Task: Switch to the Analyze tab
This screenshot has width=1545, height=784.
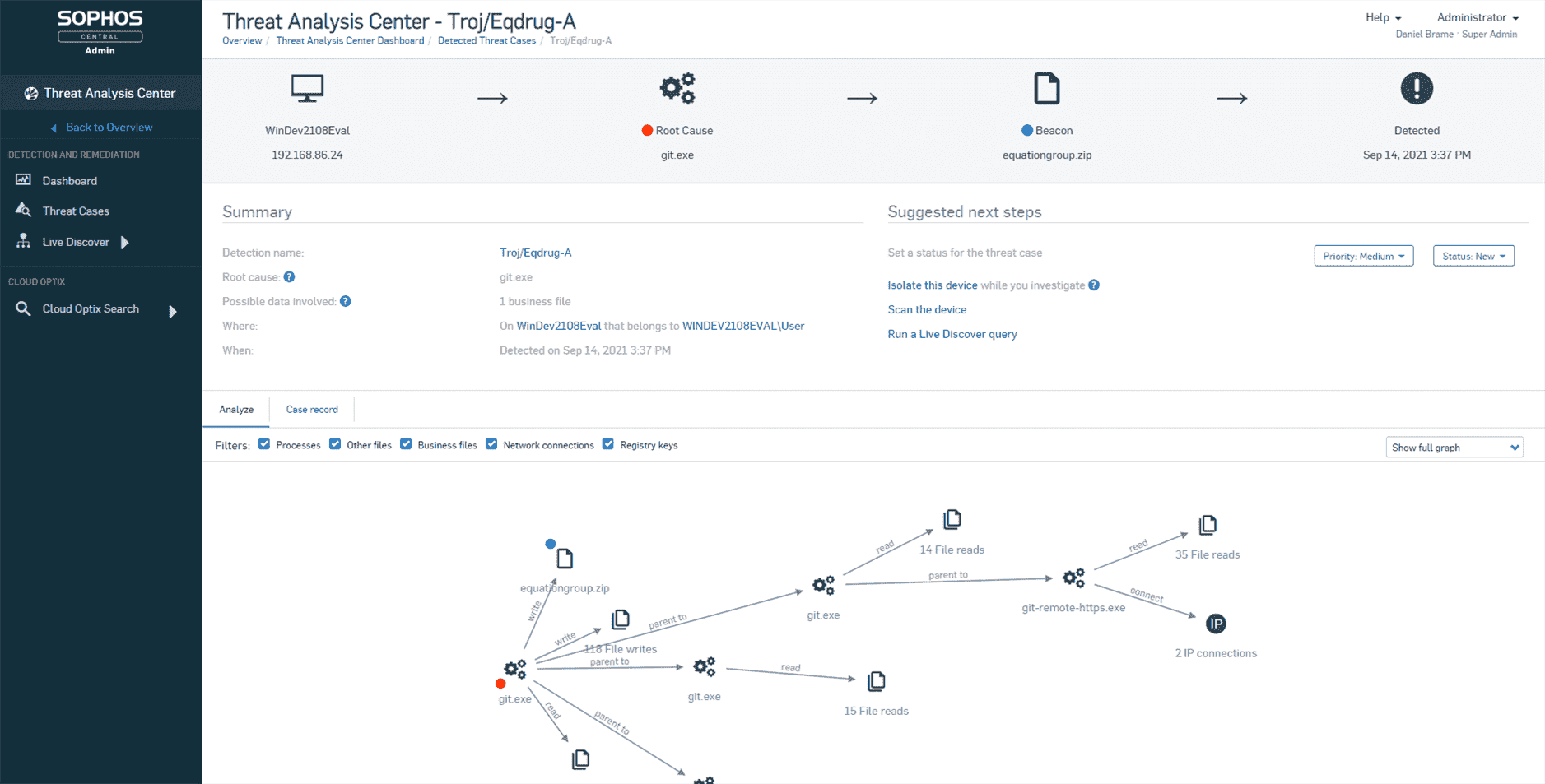Action: [x=236, y=410]
